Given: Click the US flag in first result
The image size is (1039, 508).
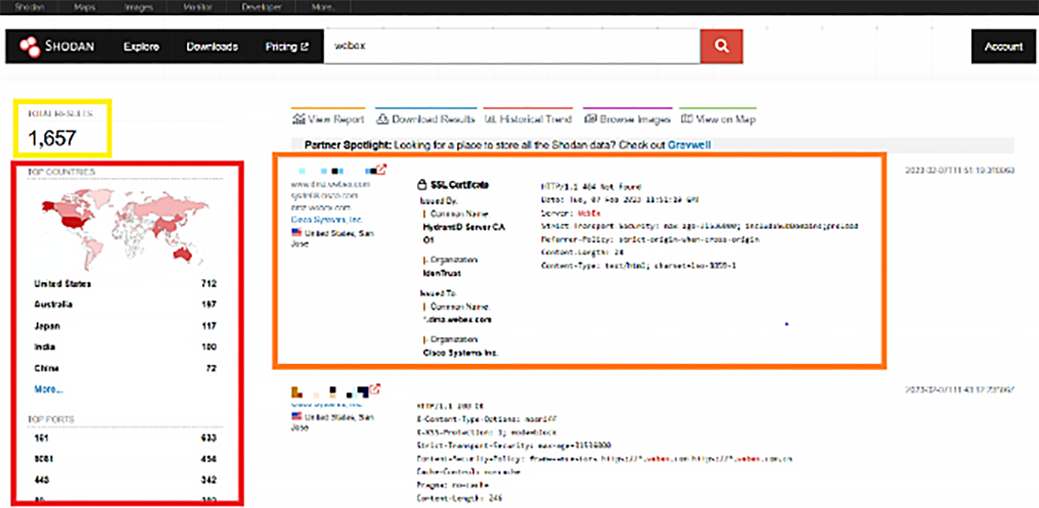Looking at the screenshot, I should pos(296,232).
